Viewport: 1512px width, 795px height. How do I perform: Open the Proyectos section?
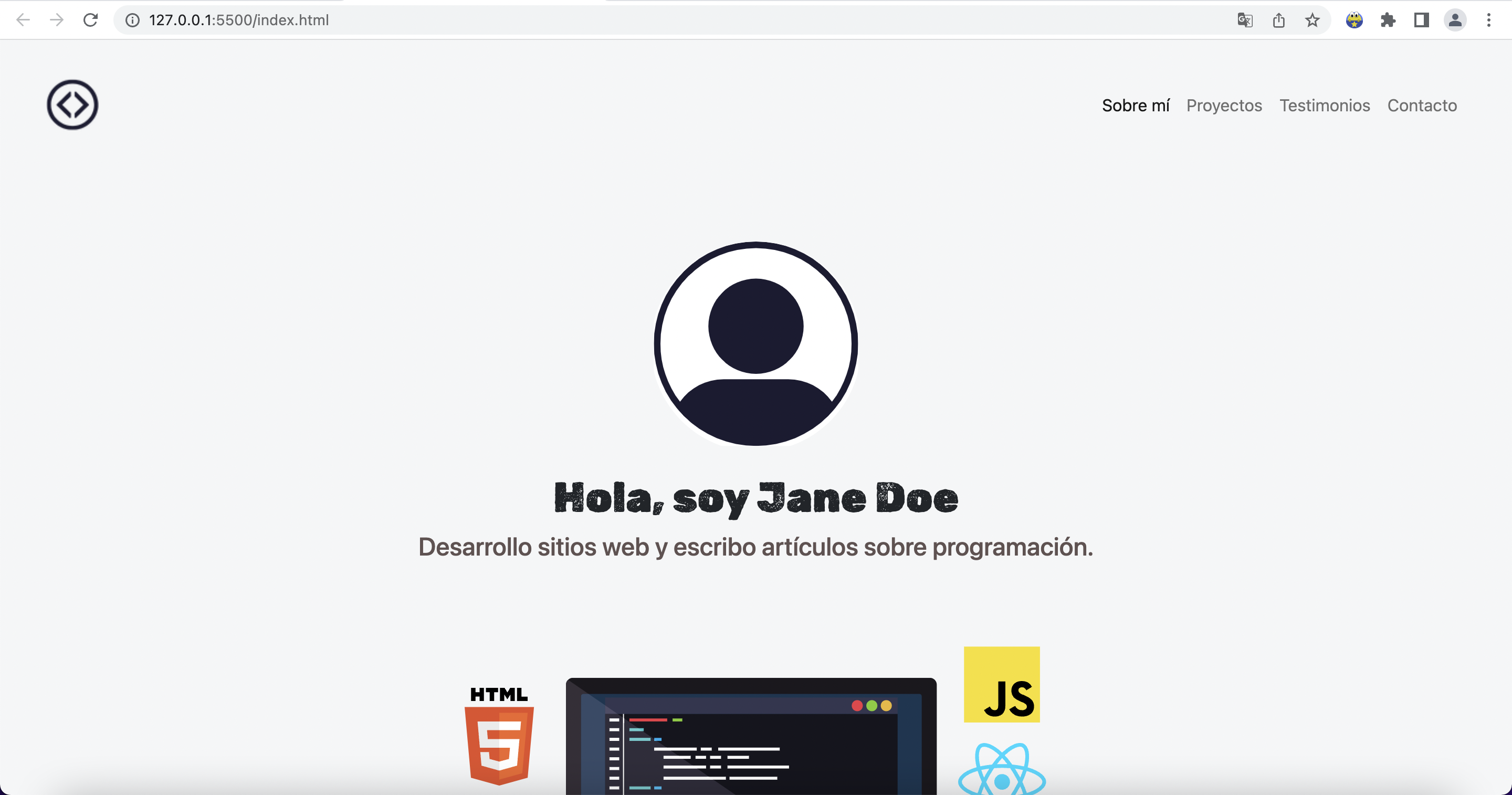tap(1224, 106)
